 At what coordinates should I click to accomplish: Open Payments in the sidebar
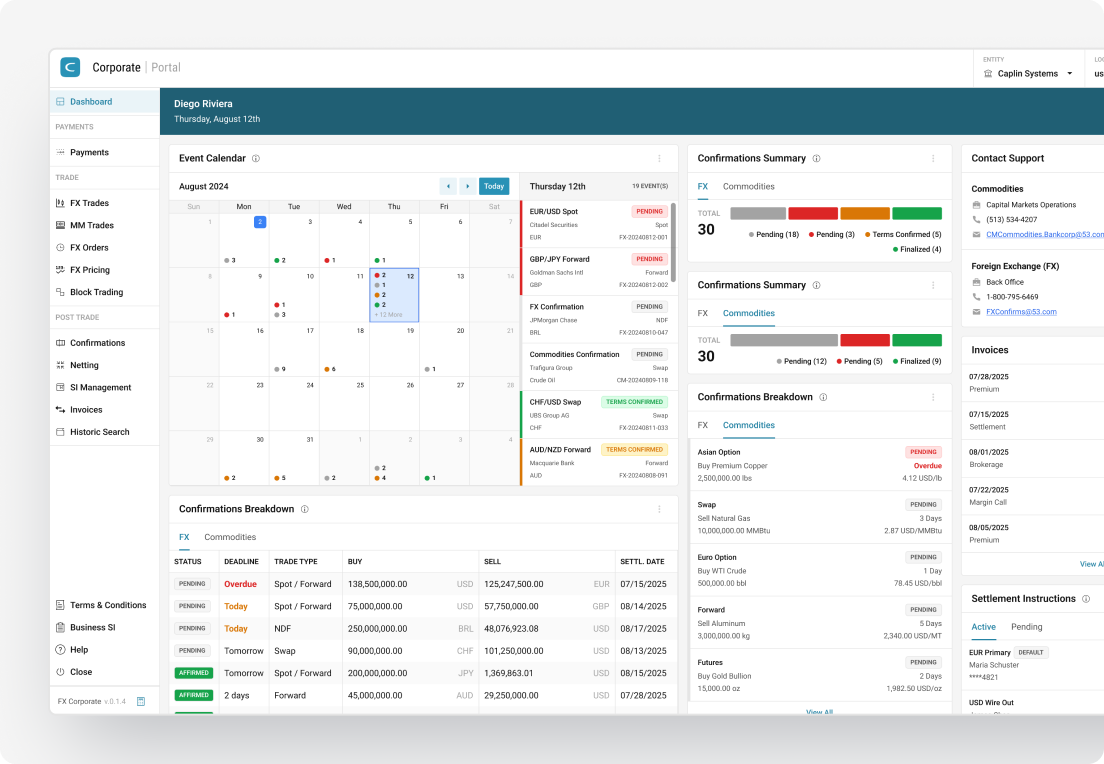104,152
